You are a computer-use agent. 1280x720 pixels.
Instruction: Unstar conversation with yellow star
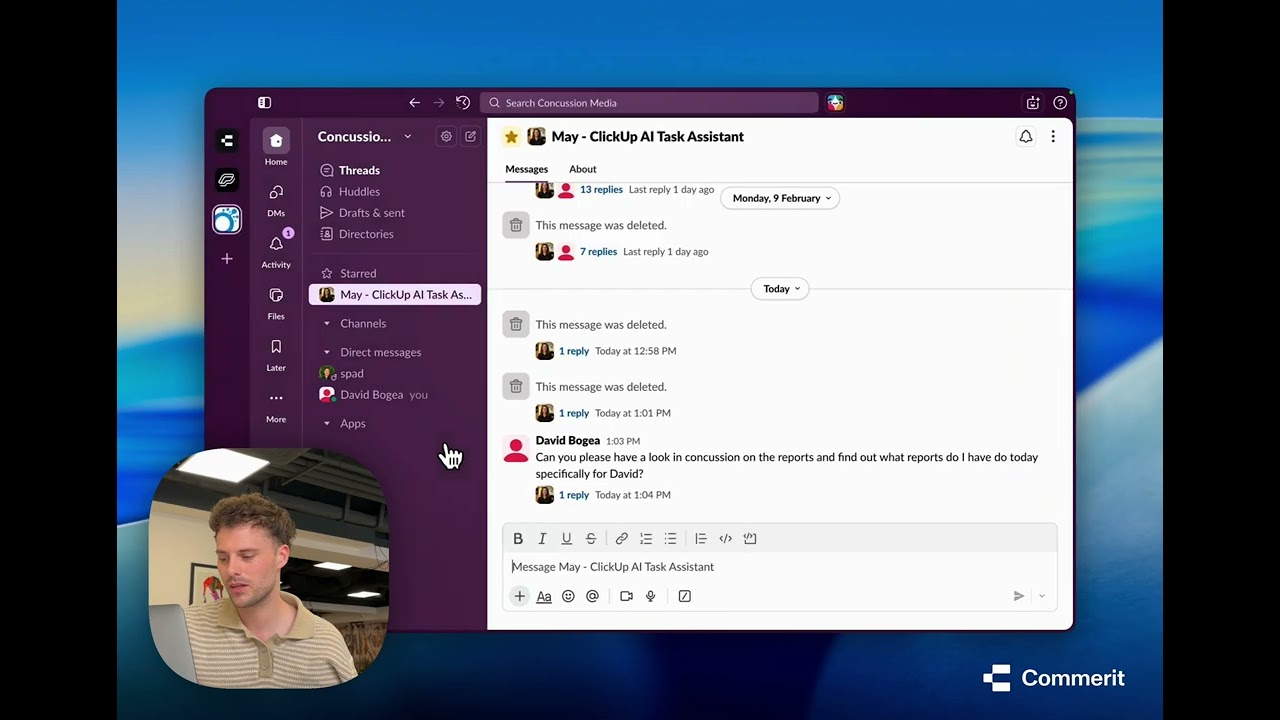[x=511, y=137]
